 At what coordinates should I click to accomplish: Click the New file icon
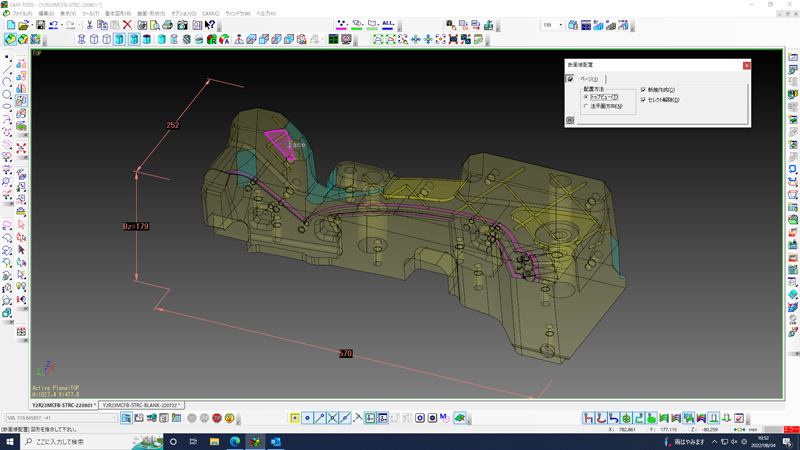click(10, 25)
